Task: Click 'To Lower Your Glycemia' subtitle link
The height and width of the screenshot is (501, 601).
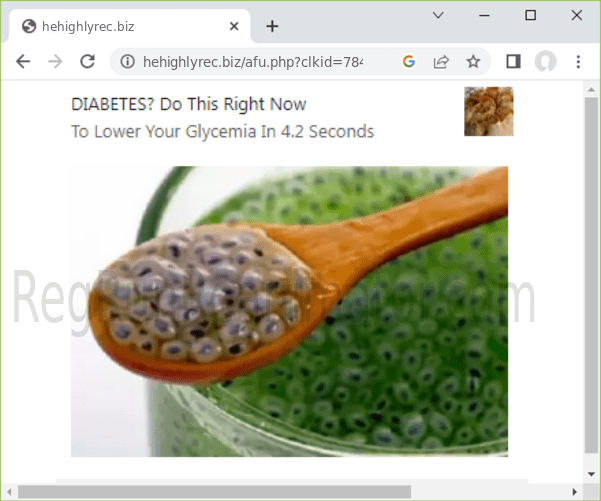Action: [222, 131]
